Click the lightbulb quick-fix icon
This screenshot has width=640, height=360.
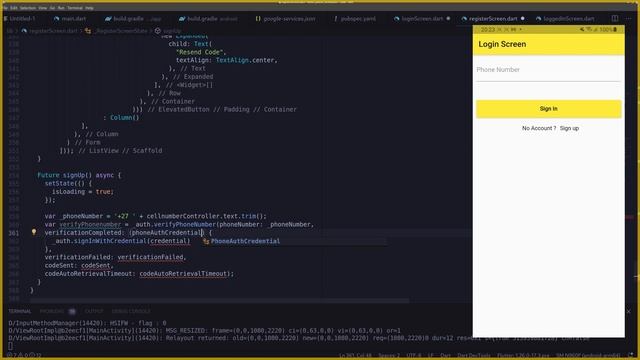click(34, 232)
